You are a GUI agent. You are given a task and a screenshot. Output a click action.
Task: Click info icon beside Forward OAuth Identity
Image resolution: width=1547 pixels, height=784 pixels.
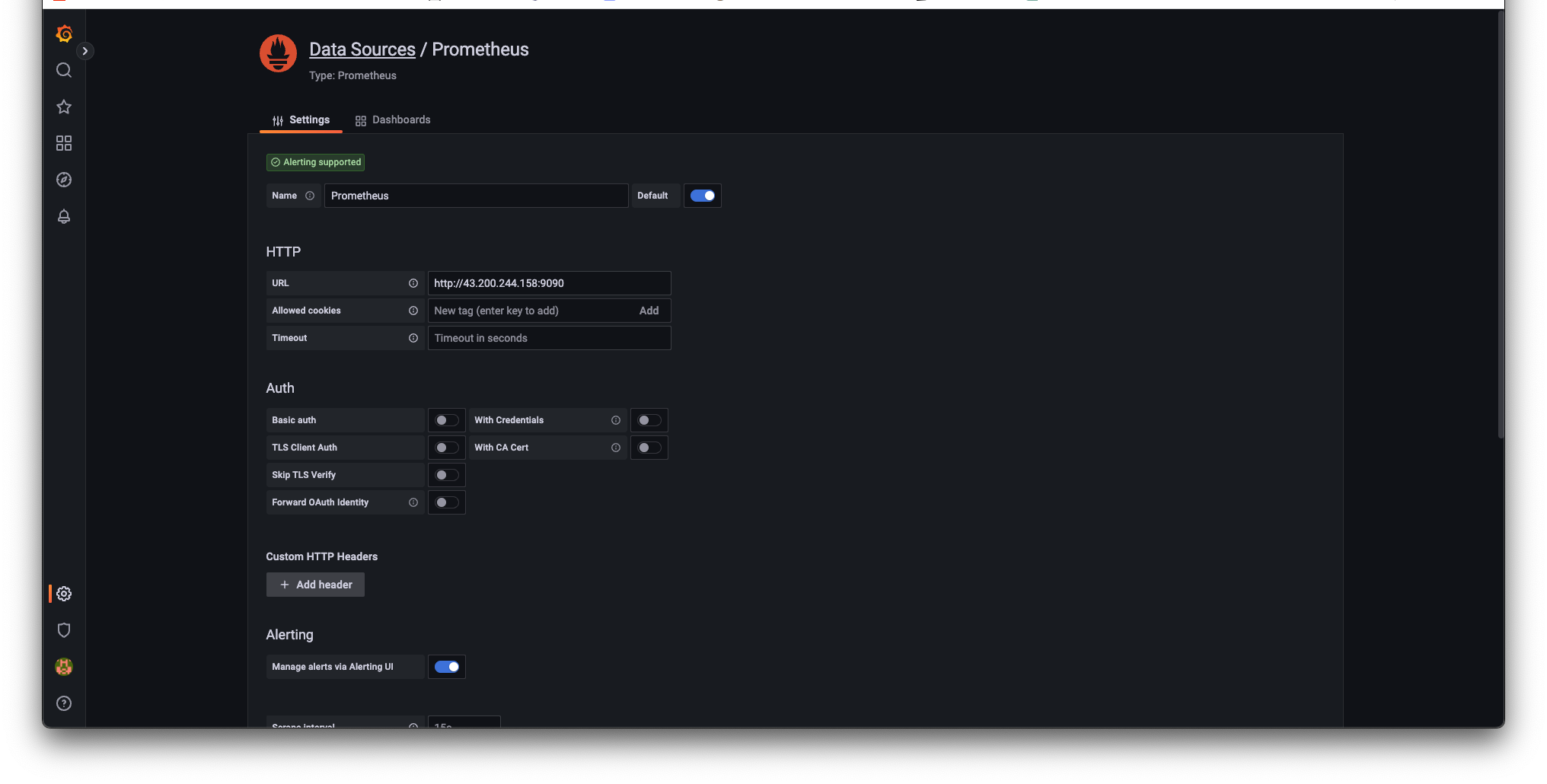[413, 502]
